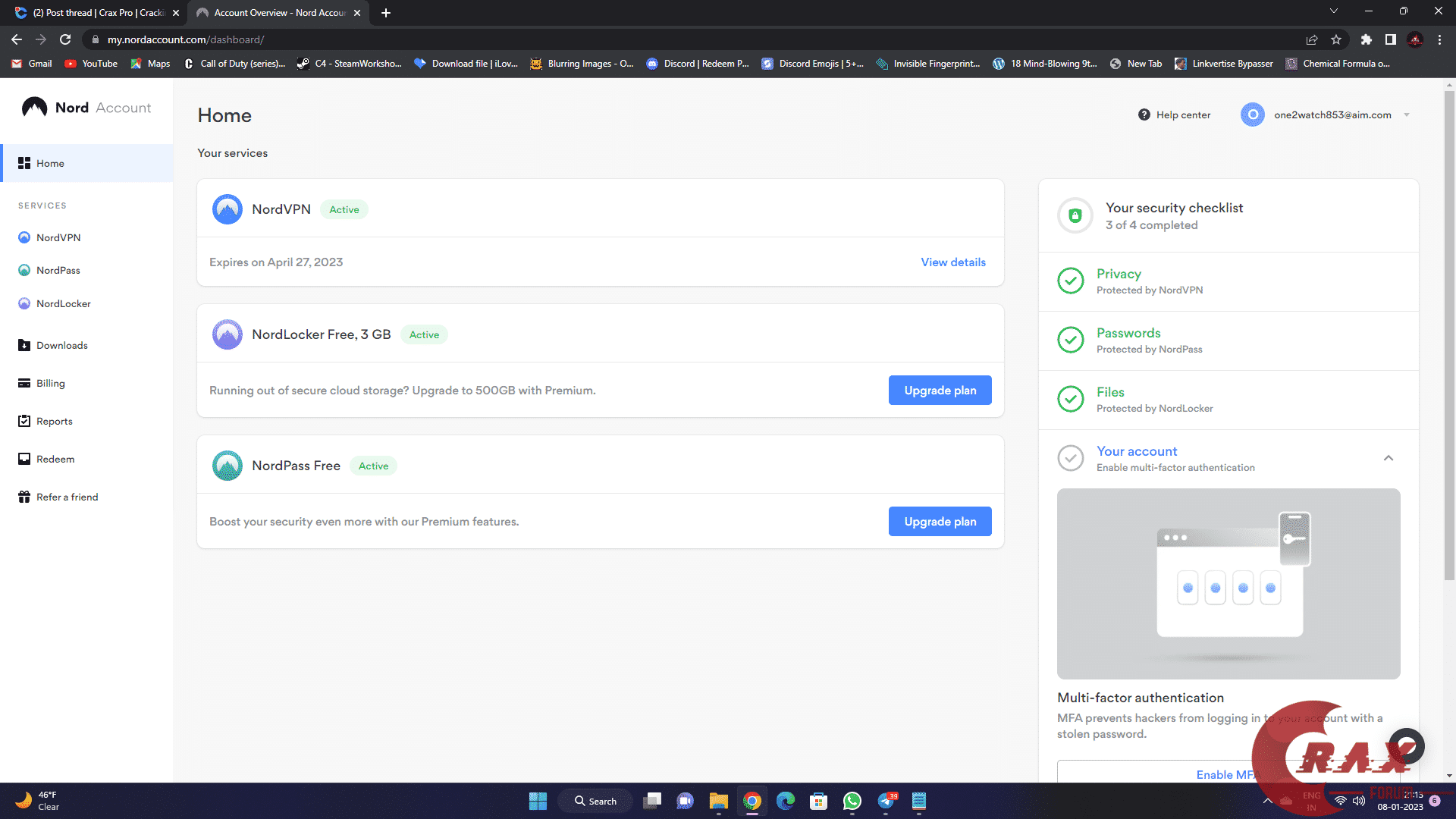The width and height of the screenshot is (1456, 819).
Task: Bookmark this page with the star icon
Action: [x=1336, y=39]
